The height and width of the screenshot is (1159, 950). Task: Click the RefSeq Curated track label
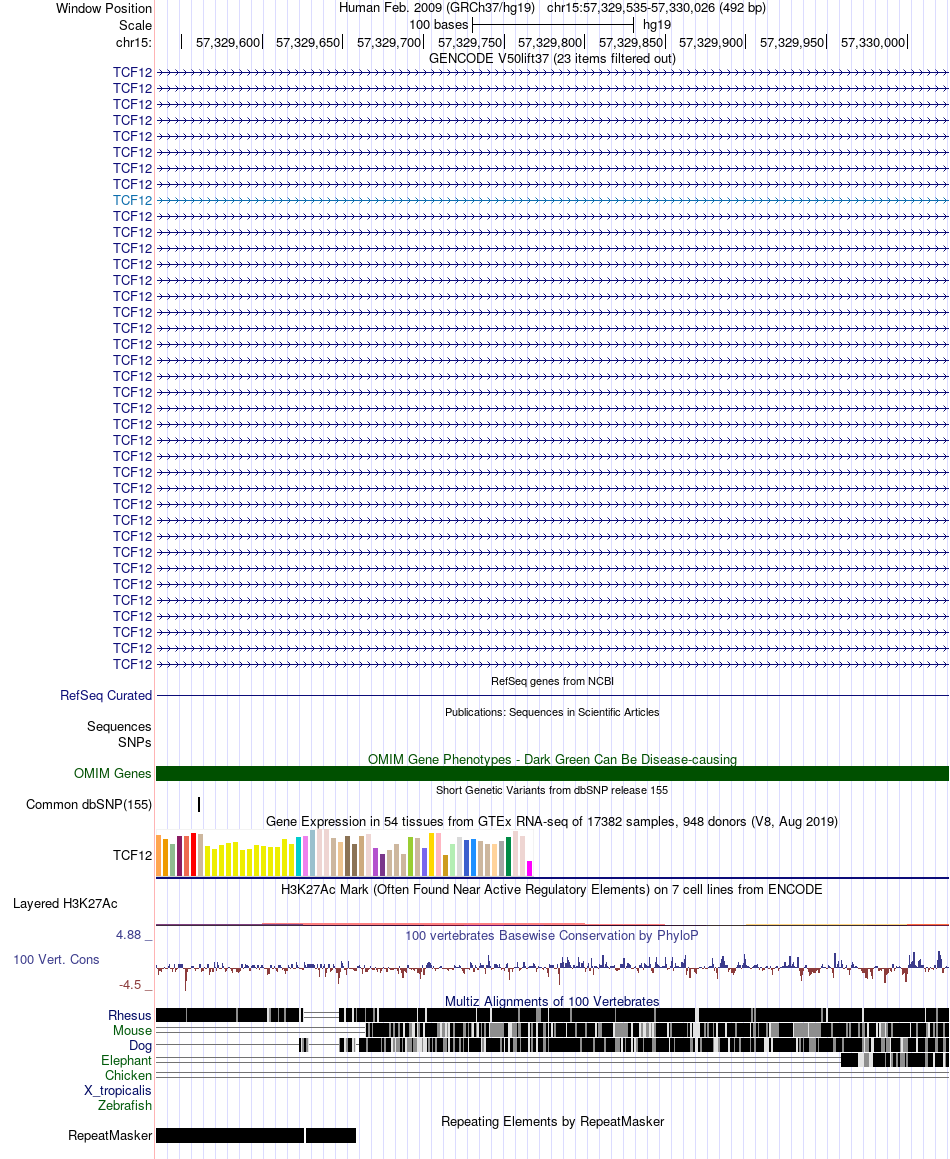coord(106,696)
